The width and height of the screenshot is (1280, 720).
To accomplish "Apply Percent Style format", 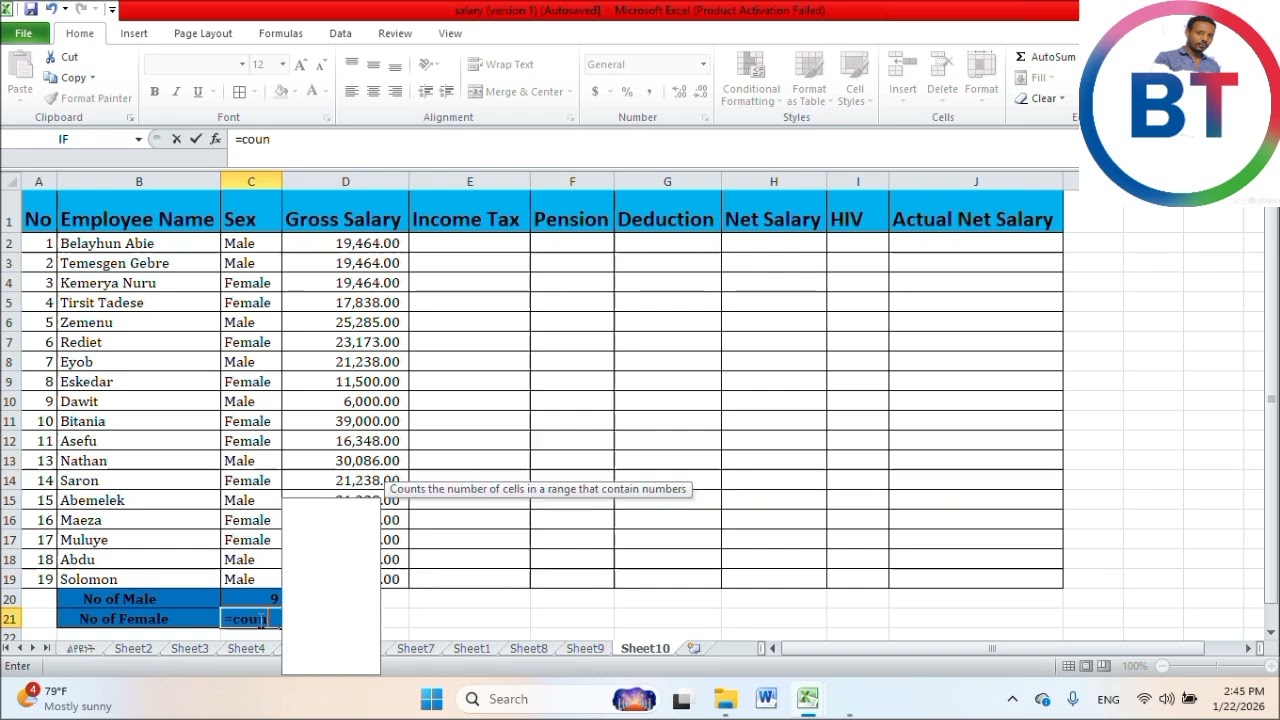I will pyautogui.click(x=627, y=92).
